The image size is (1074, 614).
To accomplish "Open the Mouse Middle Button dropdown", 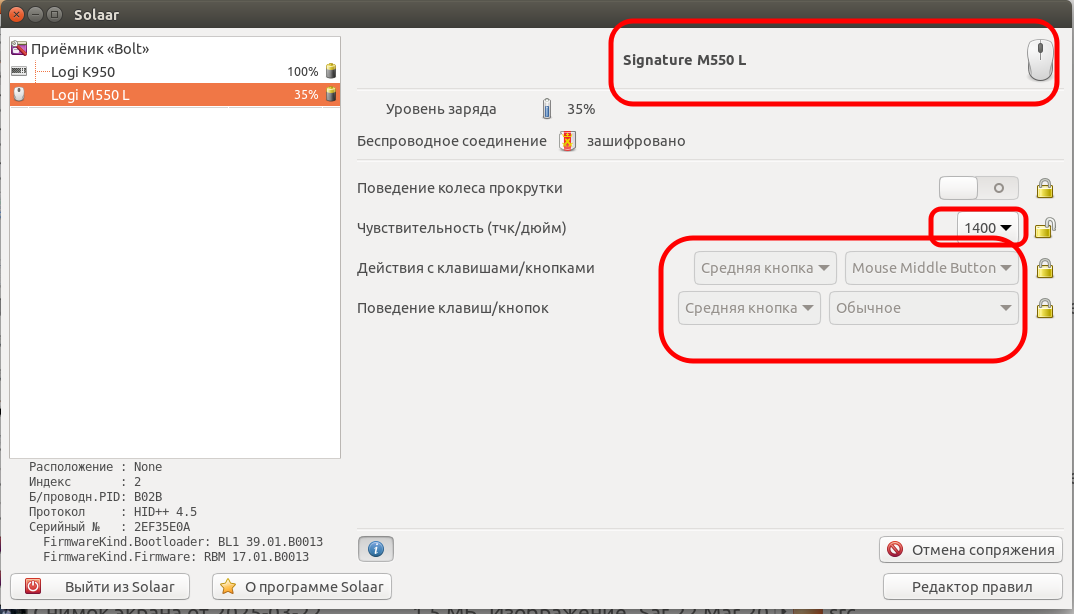I will coord(932,268).
